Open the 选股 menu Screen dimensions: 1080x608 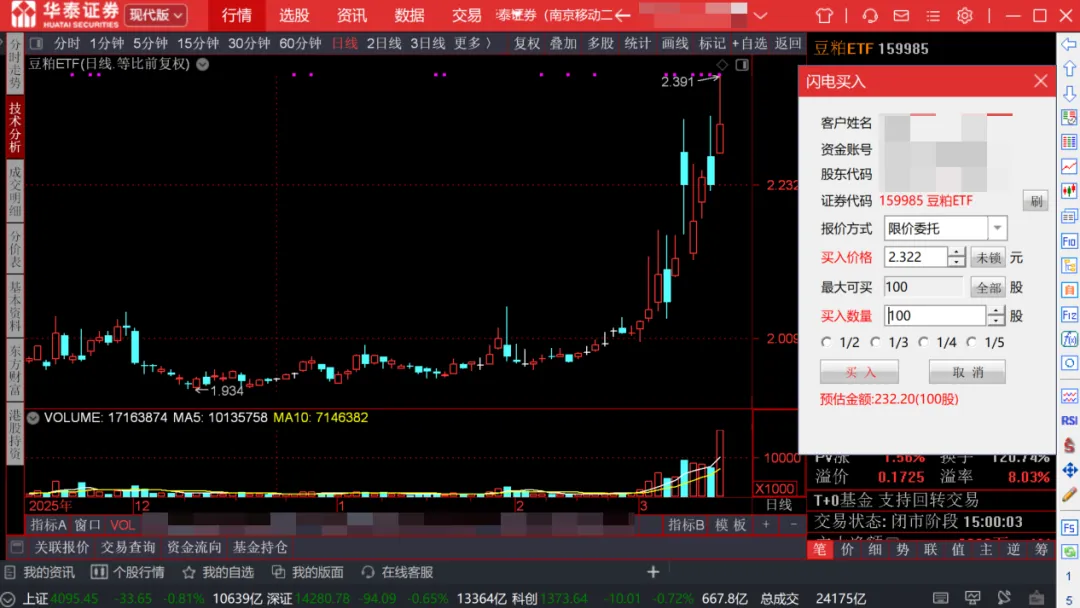(x=294, y=15)
